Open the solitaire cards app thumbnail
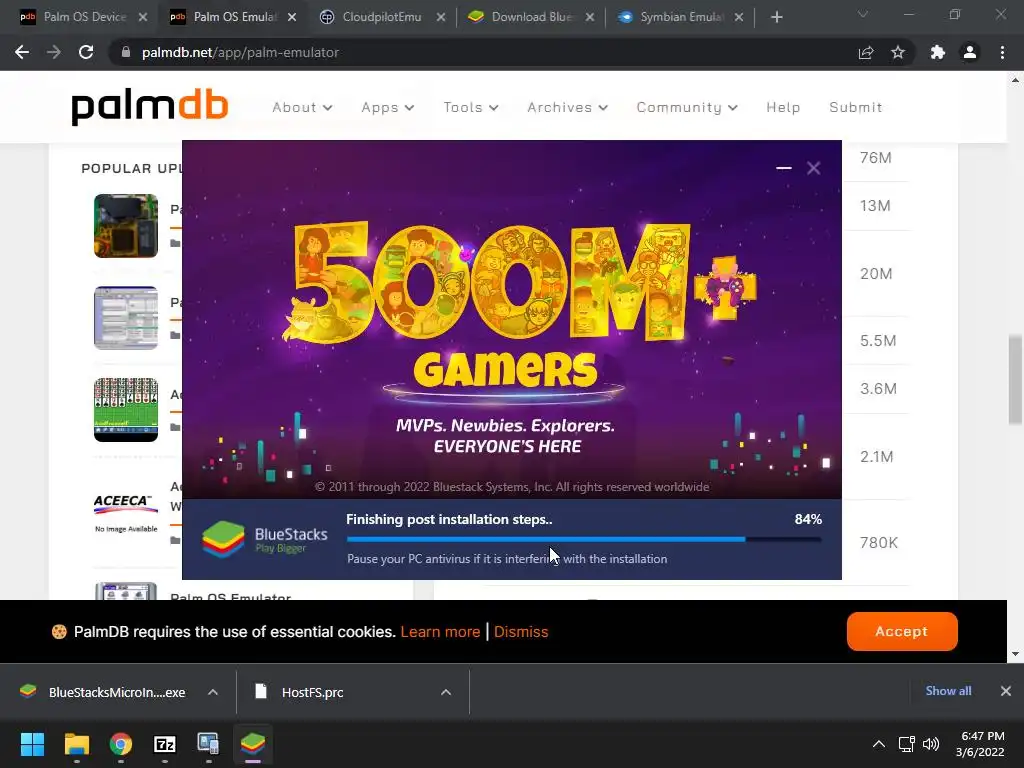The image size is (1024, 768). tap(126, 409)
